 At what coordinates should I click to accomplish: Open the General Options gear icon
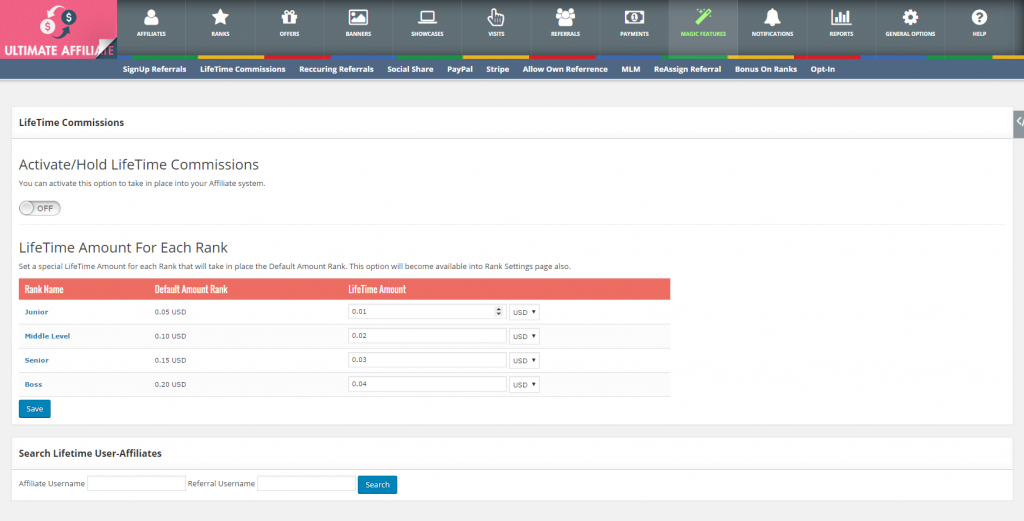(910, 18)
